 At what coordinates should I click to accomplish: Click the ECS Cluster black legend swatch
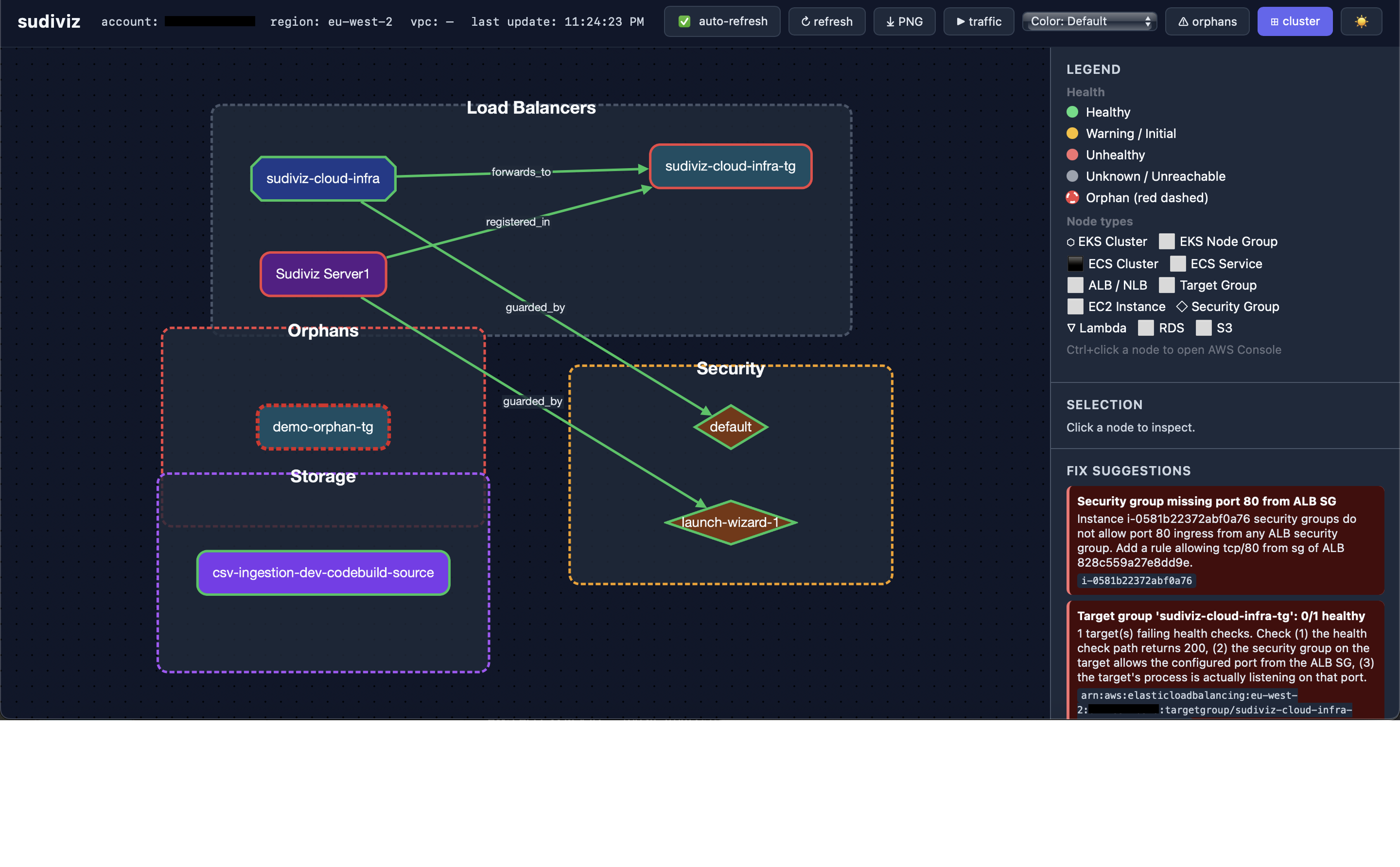tap(1075, 264)
